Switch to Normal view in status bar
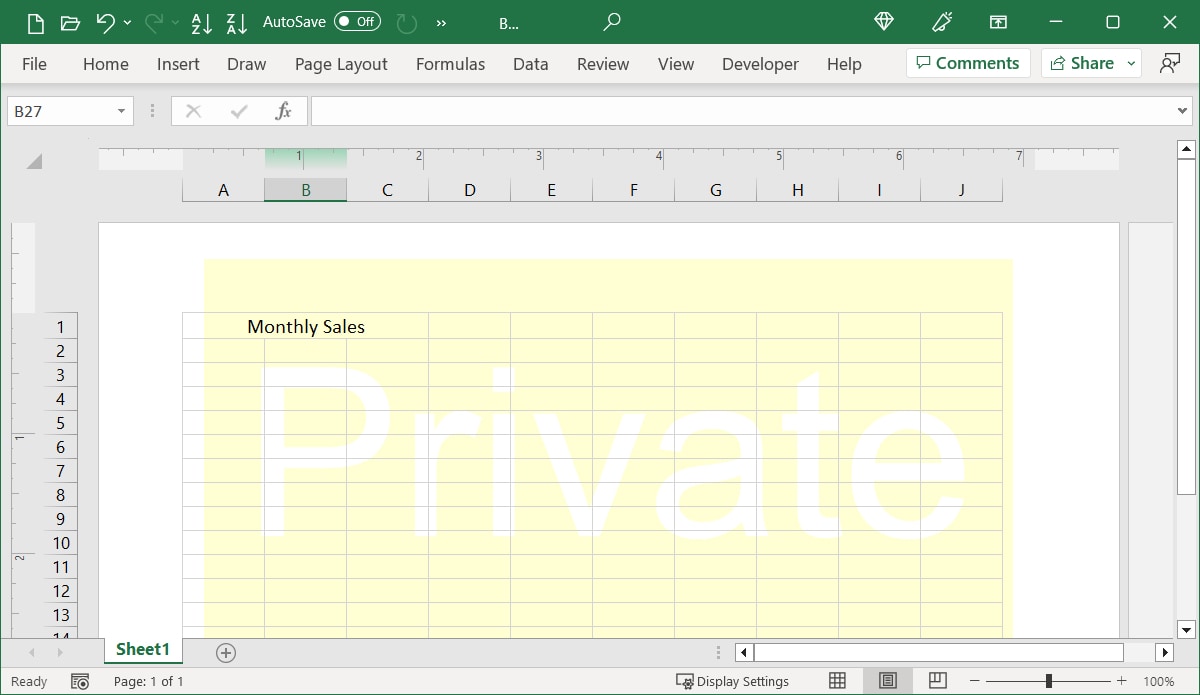The height and width of the screenshot is (695, 1200). tap(836, 681)
